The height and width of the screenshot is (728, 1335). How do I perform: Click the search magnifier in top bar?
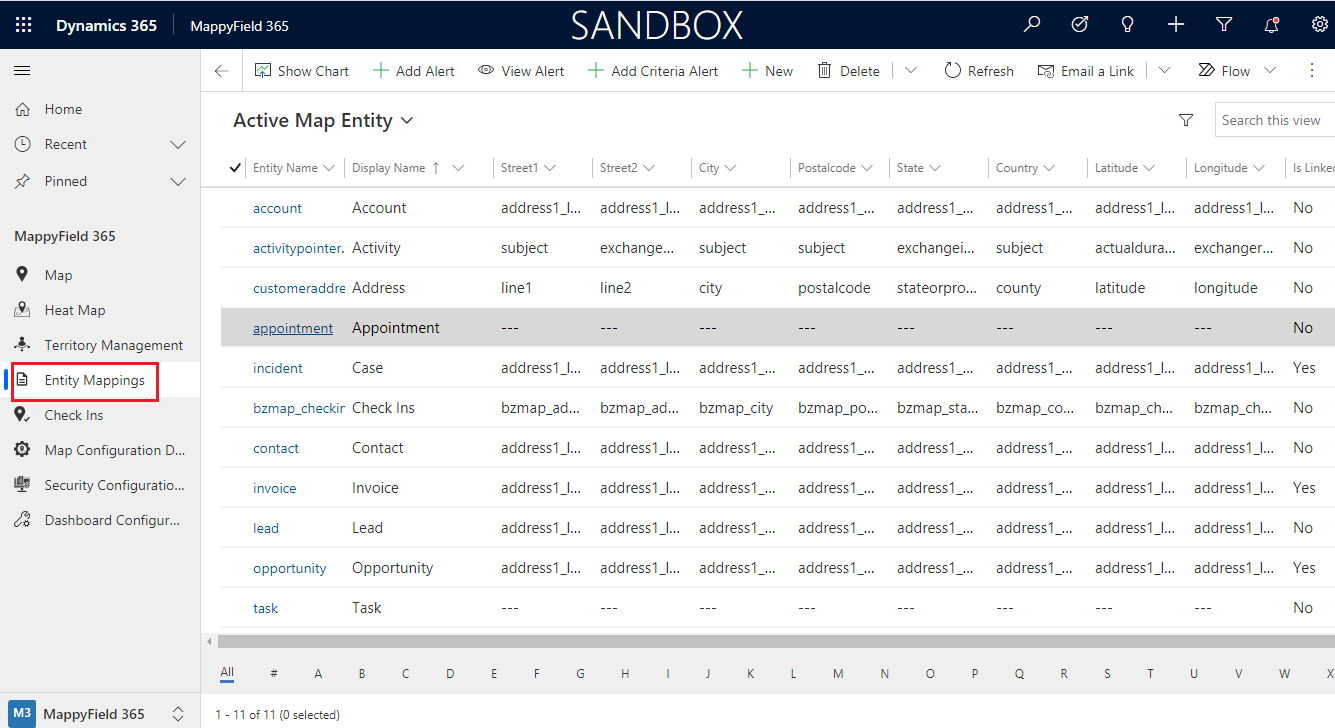(x=1032, y=25)
